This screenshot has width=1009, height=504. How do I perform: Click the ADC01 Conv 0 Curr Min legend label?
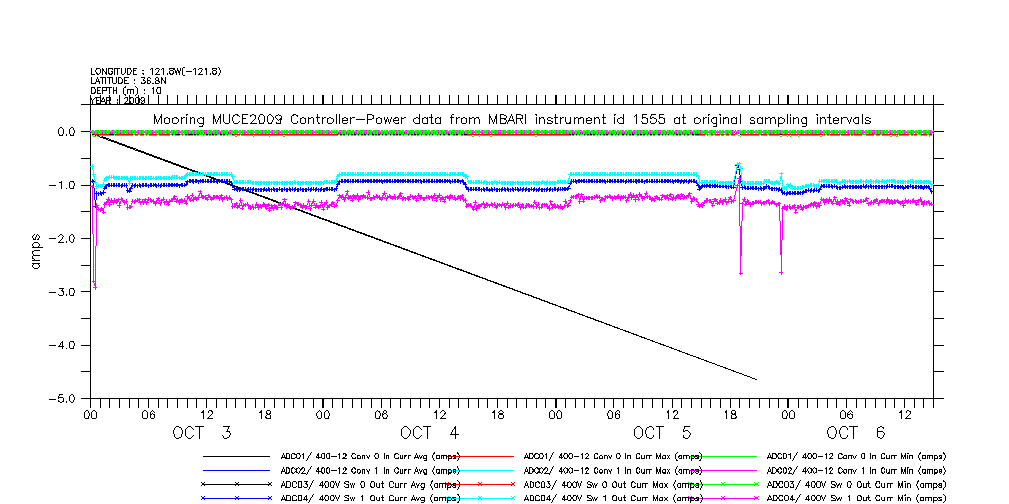click(855, 456)
